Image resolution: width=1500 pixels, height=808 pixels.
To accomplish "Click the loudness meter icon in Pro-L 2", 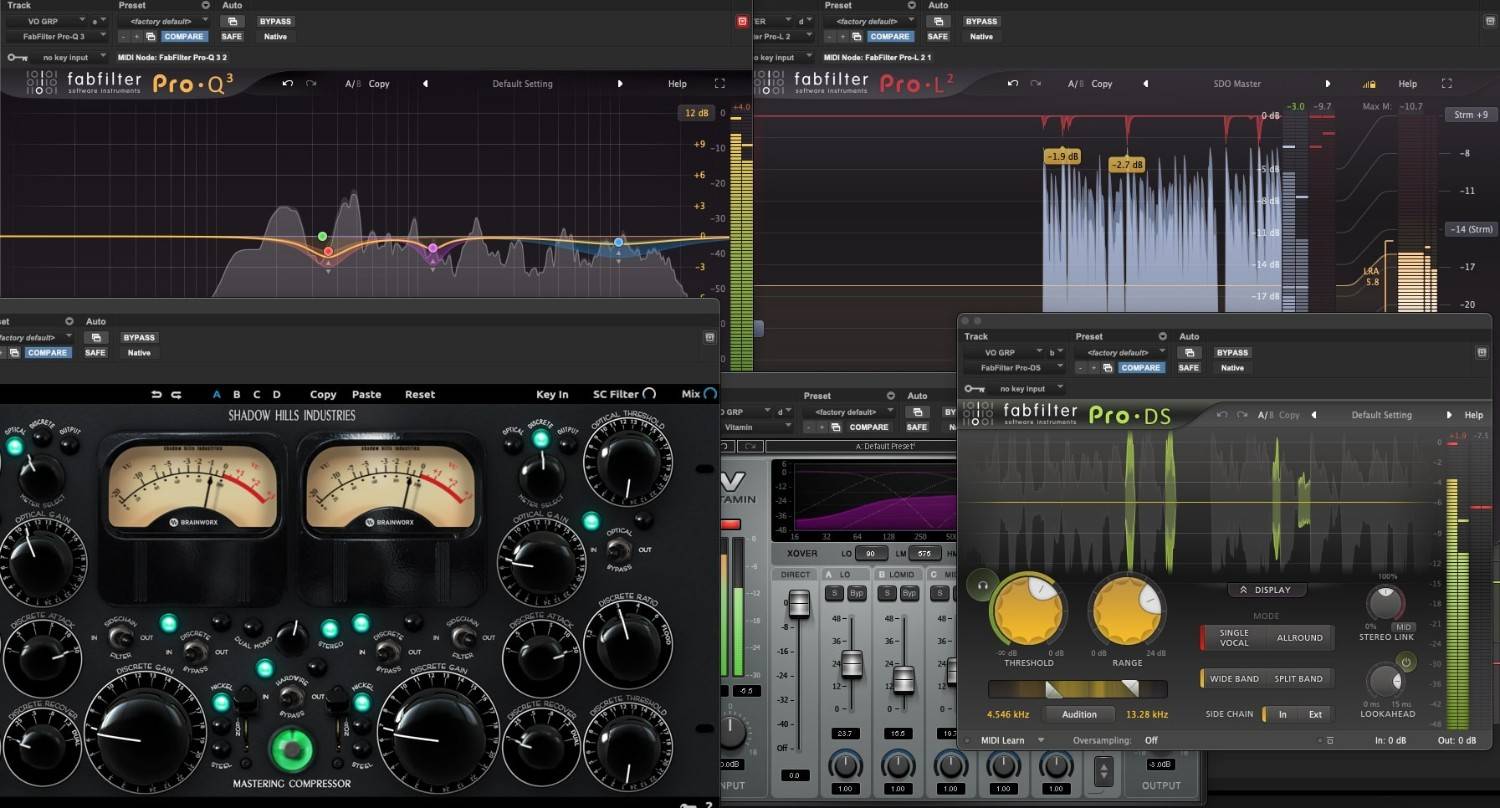I will [x=1368, y=83].
